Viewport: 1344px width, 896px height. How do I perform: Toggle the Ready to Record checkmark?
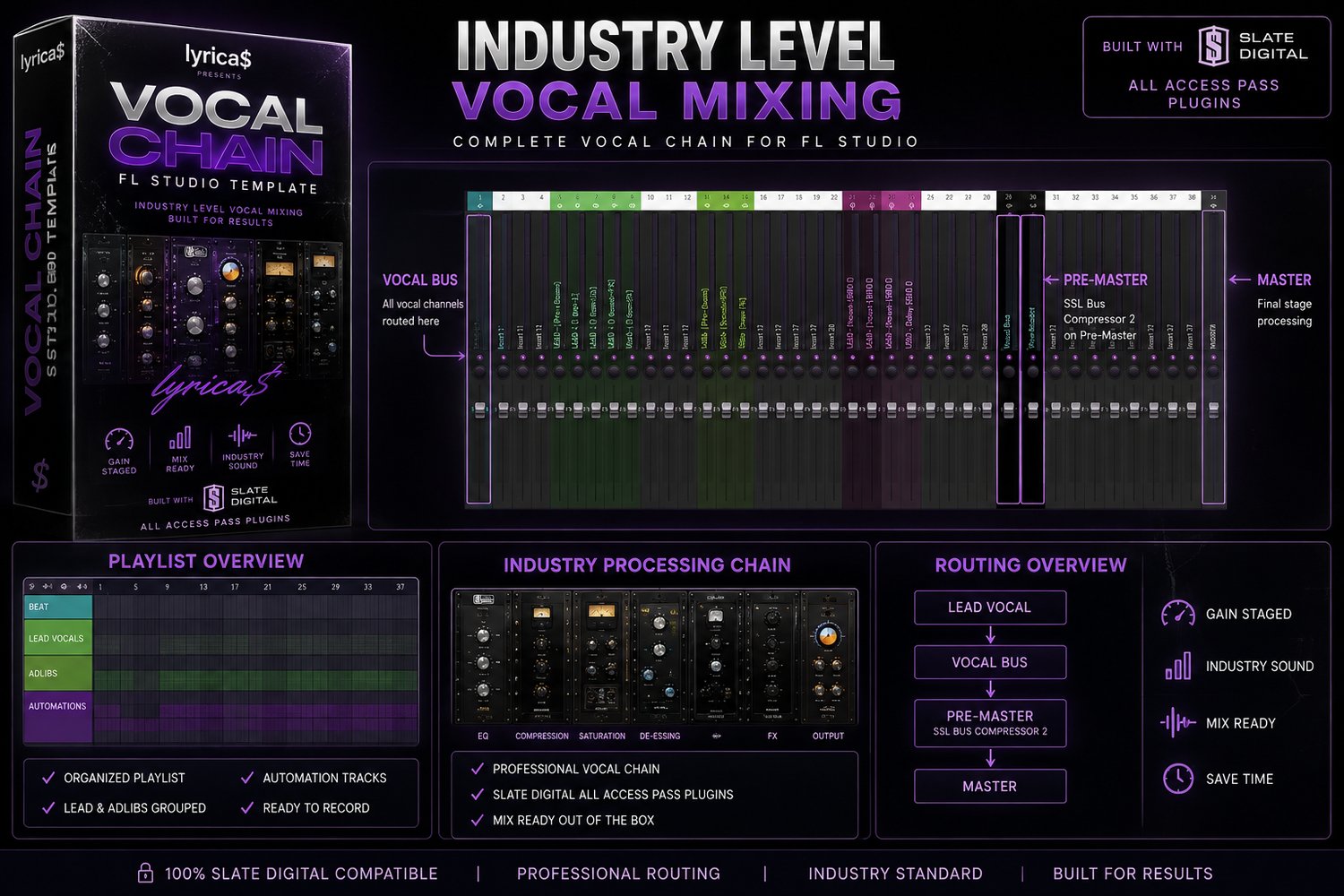point(247,807)
